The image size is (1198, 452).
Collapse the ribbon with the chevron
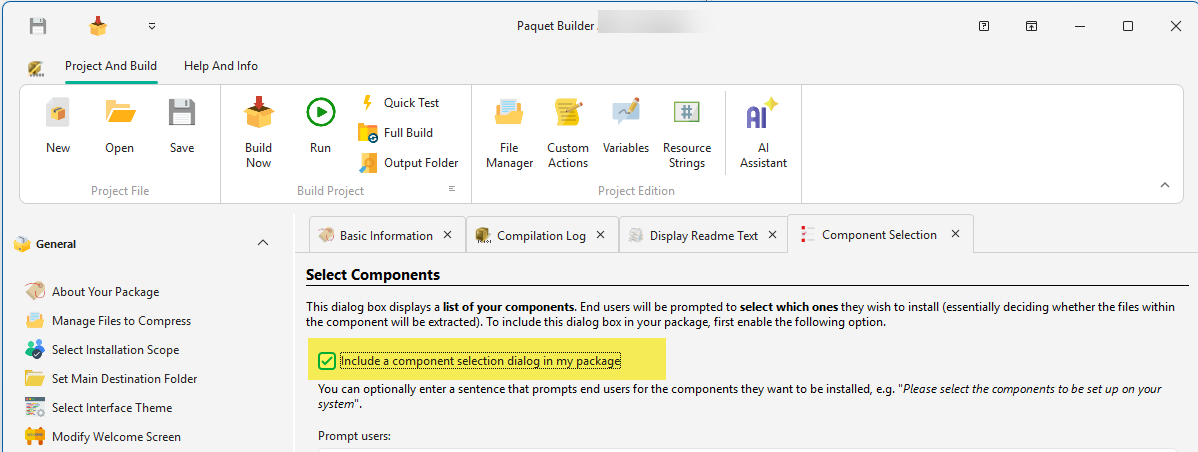(1165, 185)
